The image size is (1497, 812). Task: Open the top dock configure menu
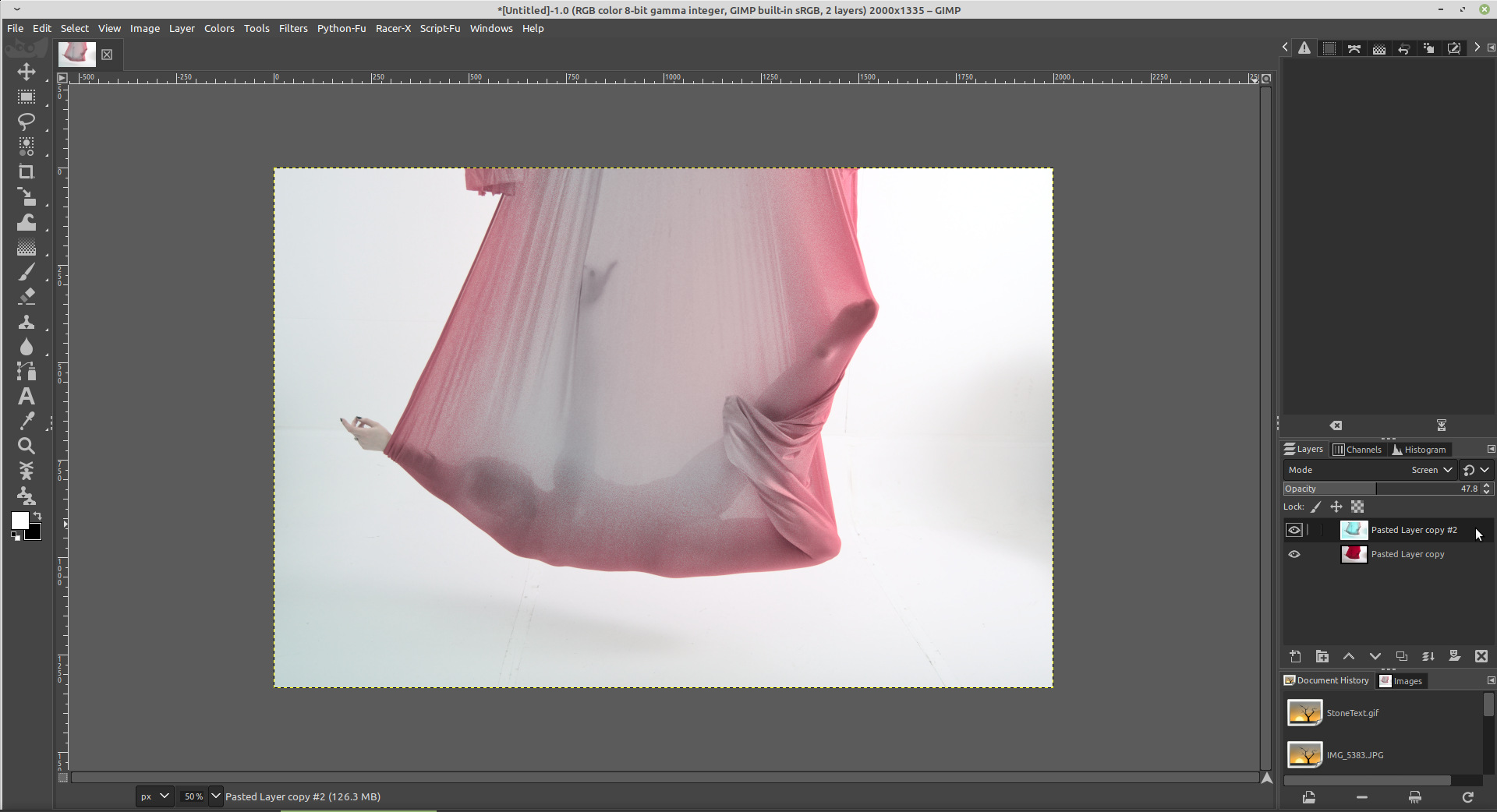1491,48
